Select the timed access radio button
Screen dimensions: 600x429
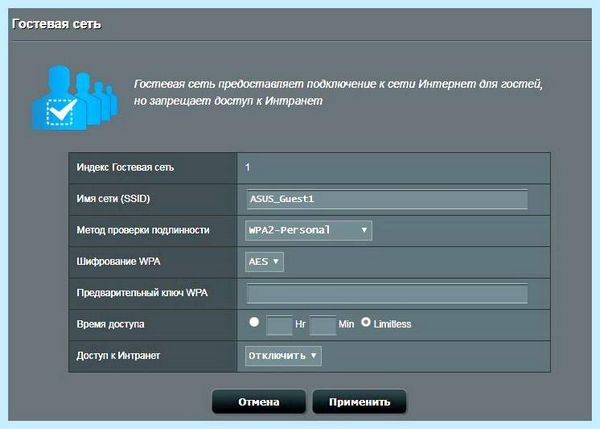[254, 322]
